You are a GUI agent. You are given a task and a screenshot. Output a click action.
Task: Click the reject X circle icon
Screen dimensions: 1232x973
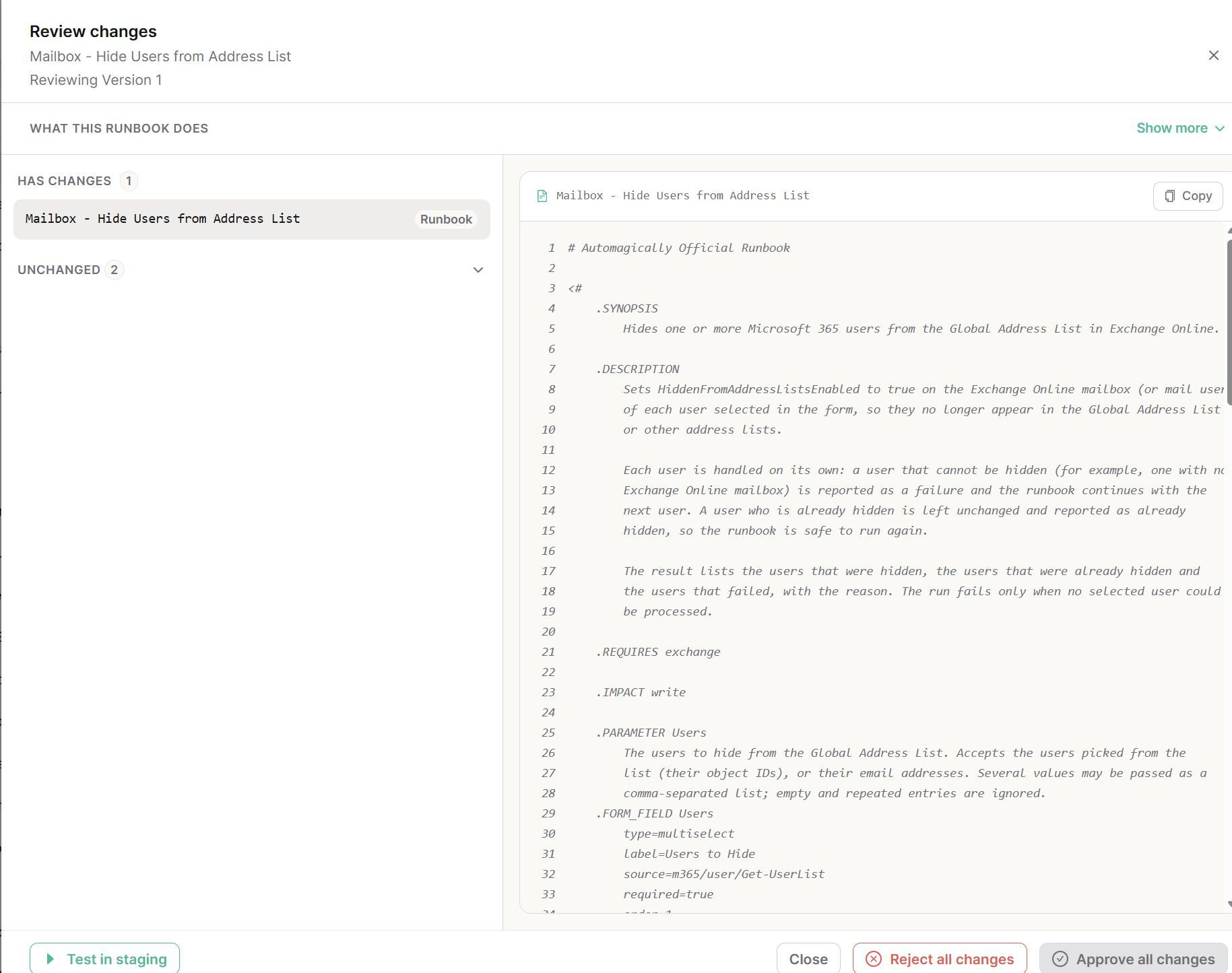873,959
